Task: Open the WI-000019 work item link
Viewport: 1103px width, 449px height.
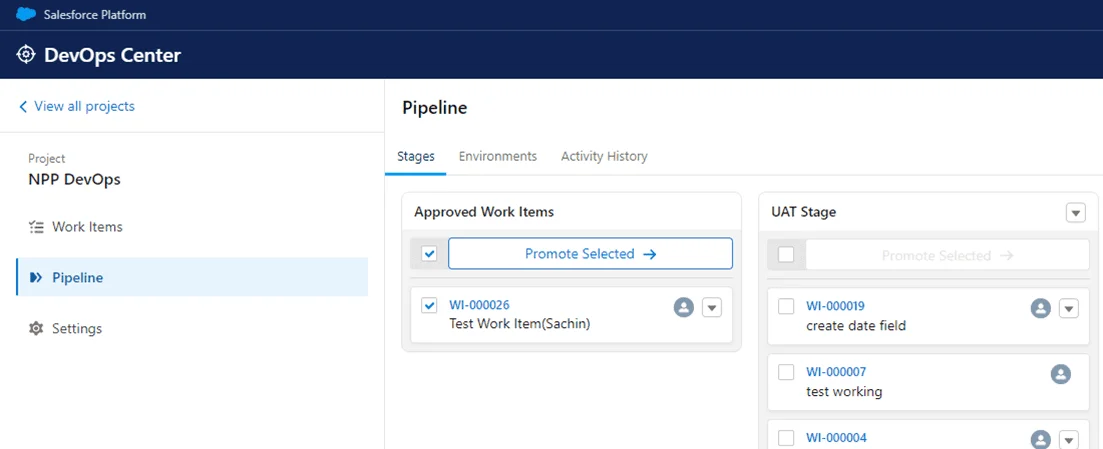Action: [x=836, y=306]
